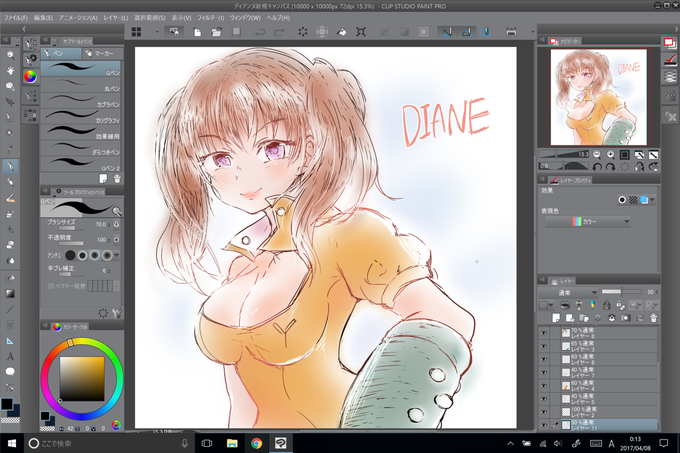The image size is (680, 453).
Task: Click the Redo arrow in command bar
Action: point(279,32)
